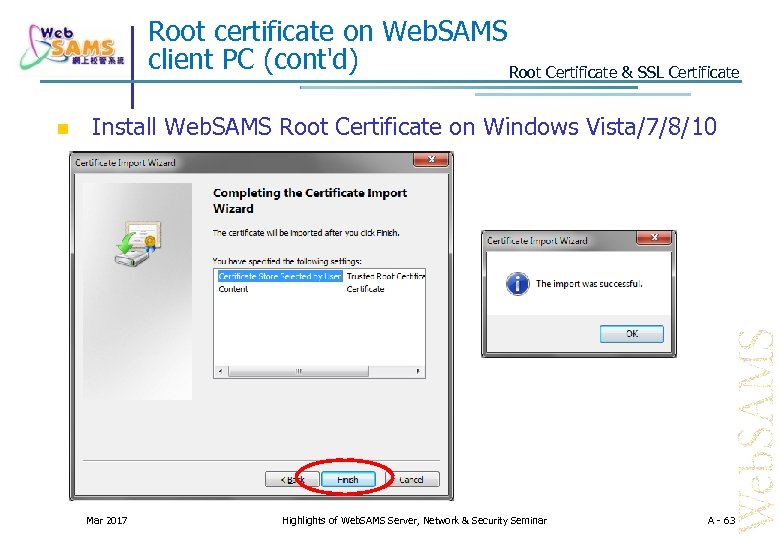Click 'The import was successful.' message text
The height and width of the screenshot is (540, 780).
589,284
